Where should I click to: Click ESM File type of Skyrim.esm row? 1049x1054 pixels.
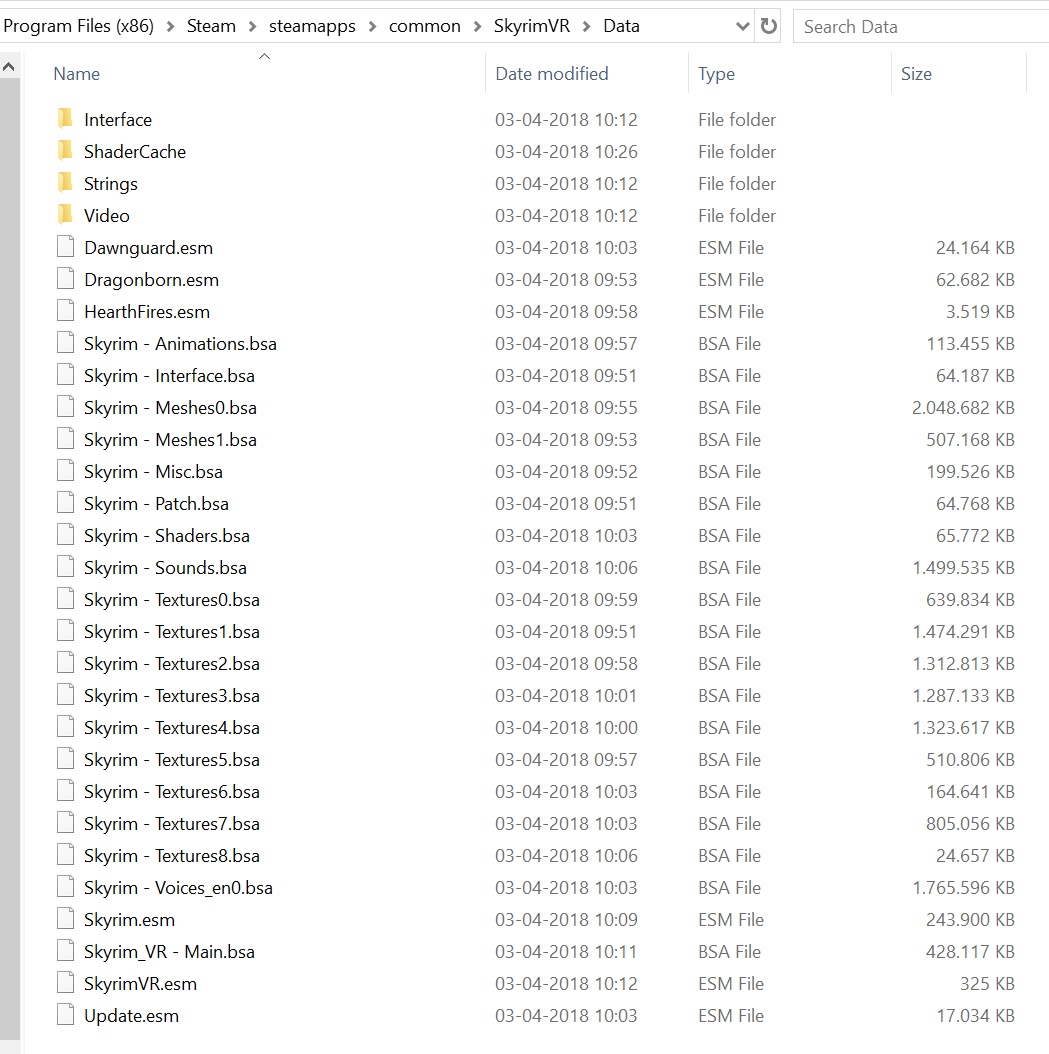pyautogui.click(x=730, y=919)
